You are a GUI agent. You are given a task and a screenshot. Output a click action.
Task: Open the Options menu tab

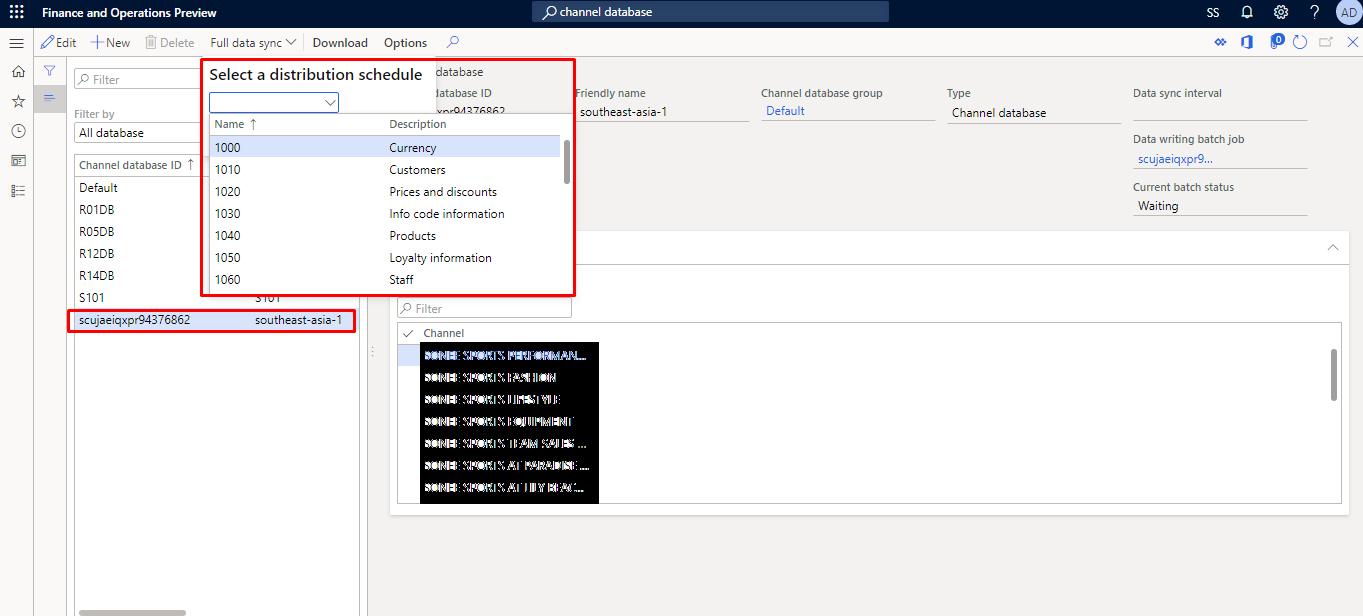405,42
